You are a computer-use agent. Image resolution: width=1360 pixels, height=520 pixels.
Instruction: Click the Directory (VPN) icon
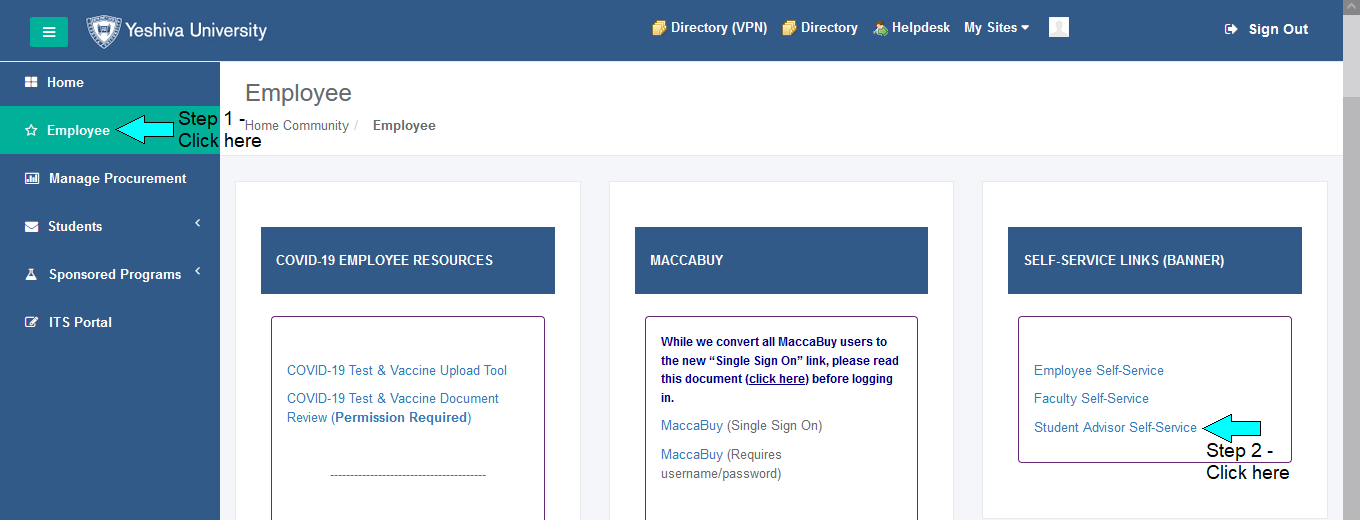coord(659,28)
